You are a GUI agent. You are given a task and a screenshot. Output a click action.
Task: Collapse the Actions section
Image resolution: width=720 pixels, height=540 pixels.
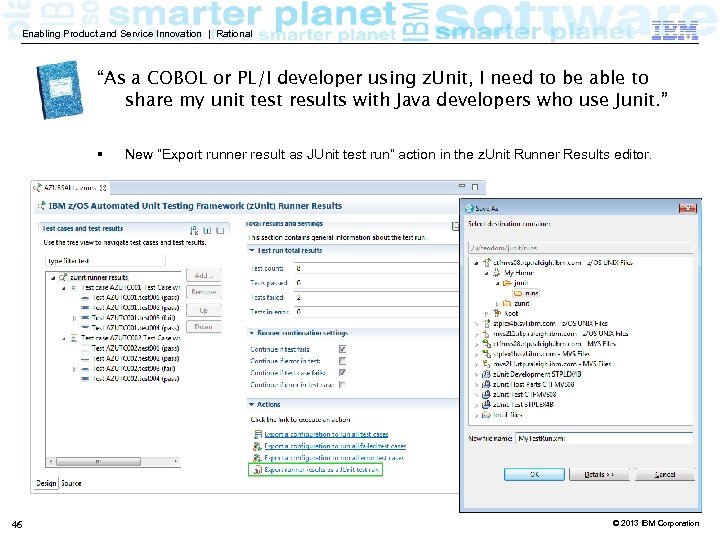(251, 405)
